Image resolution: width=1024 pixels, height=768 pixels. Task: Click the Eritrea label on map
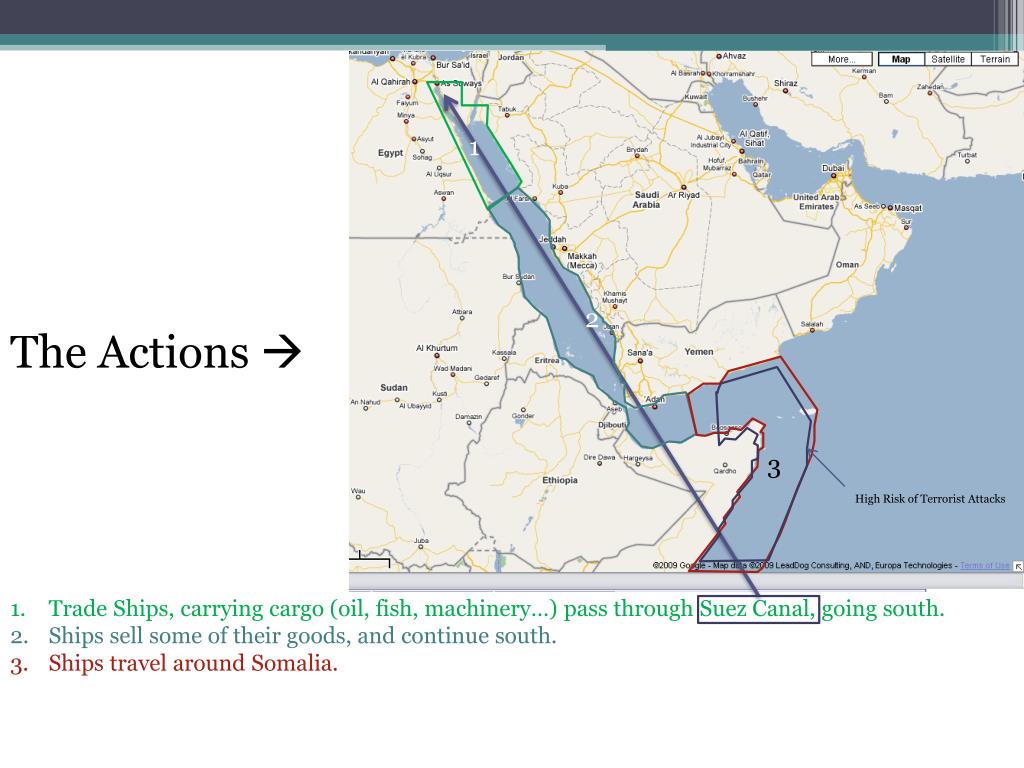(547, 360)
